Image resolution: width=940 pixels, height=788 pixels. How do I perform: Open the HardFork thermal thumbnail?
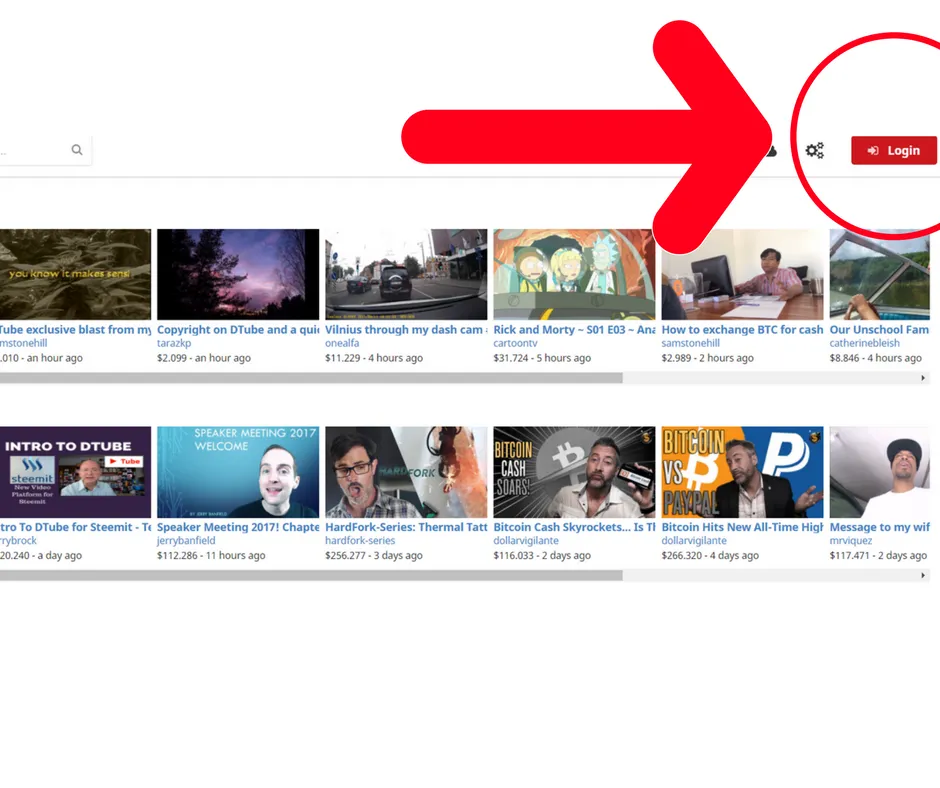pyautogui.click(x=406, y=472)
